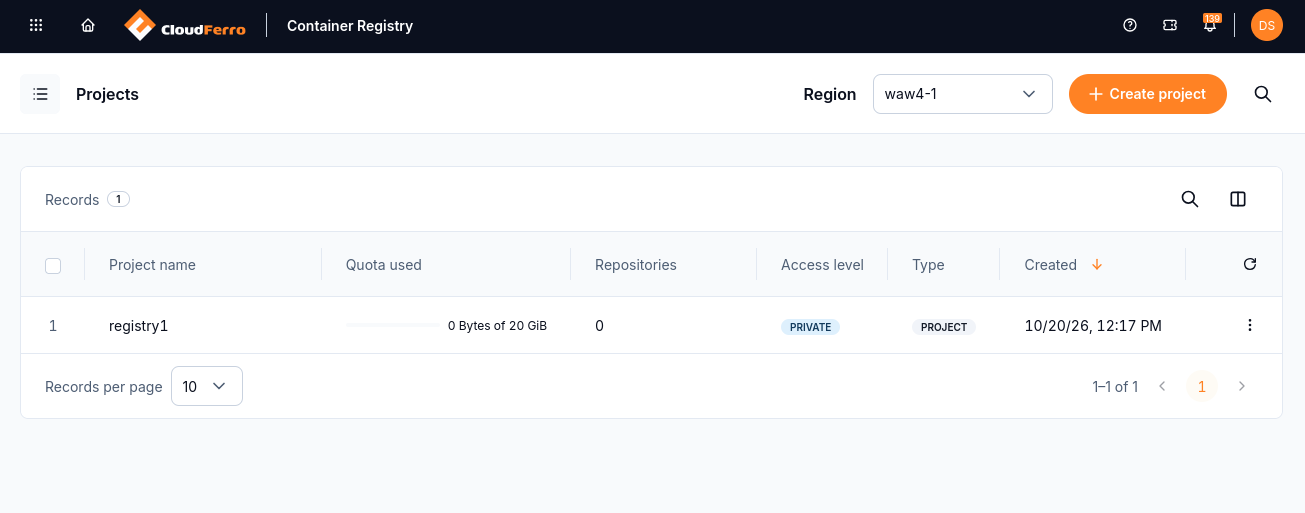Click the PROJECT type badge
The image size is (1305, 513).
(x=944, y=327)
